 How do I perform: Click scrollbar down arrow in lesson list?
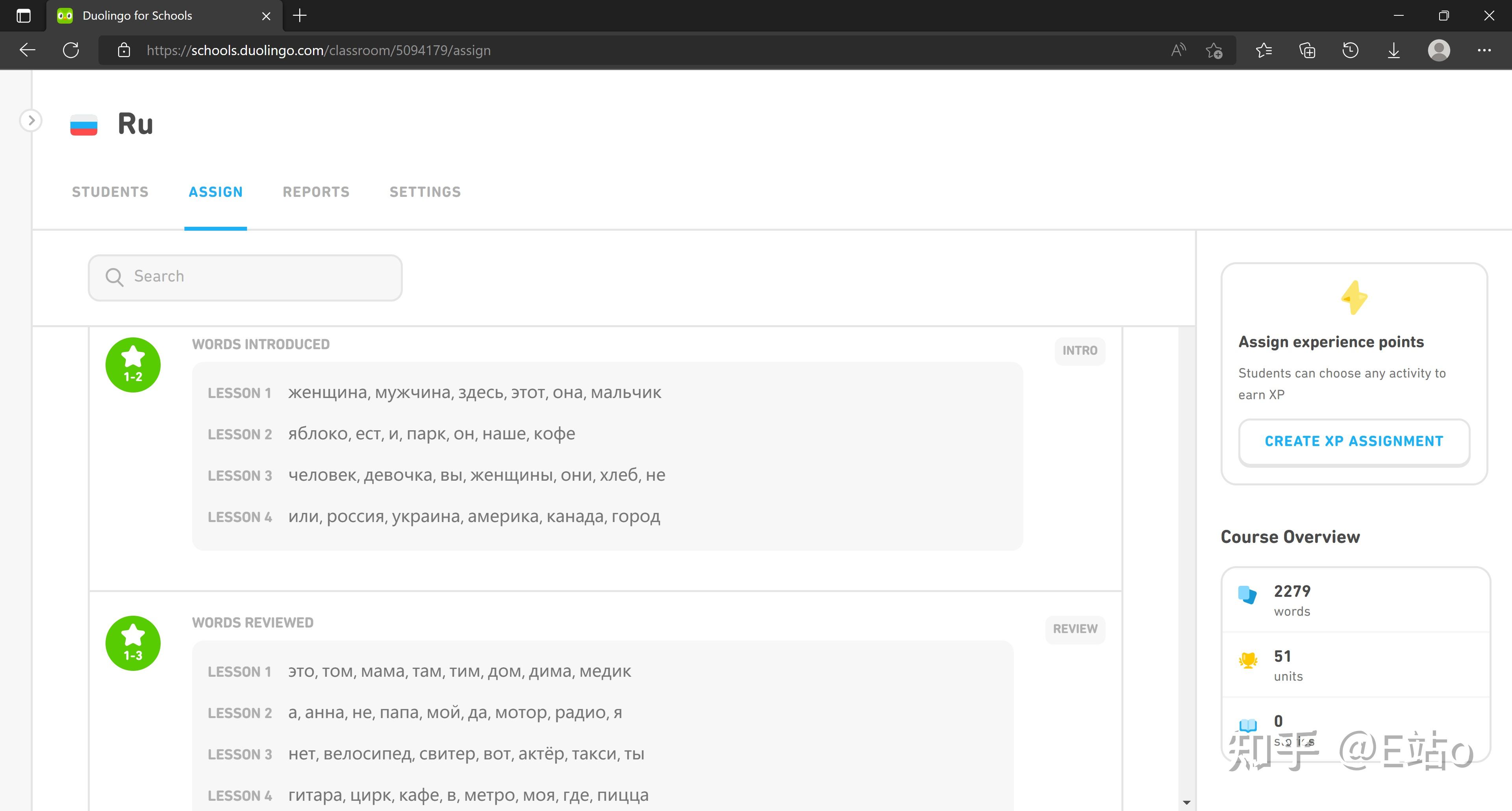coord(1186,802)
